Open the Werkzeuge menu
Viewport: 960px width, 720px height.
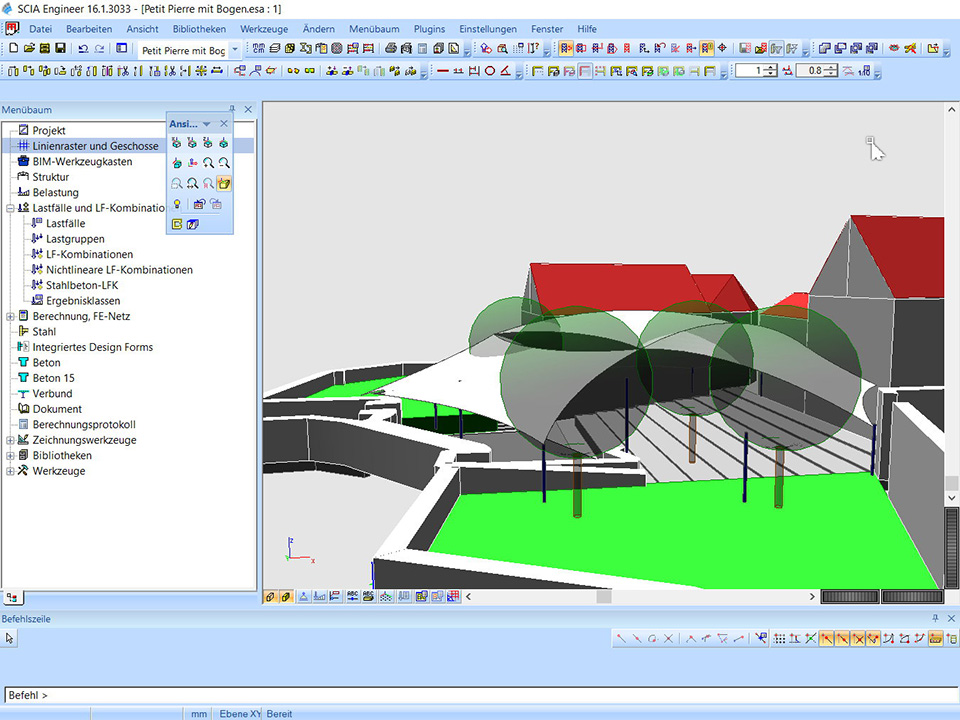click(x=264, y=29)
